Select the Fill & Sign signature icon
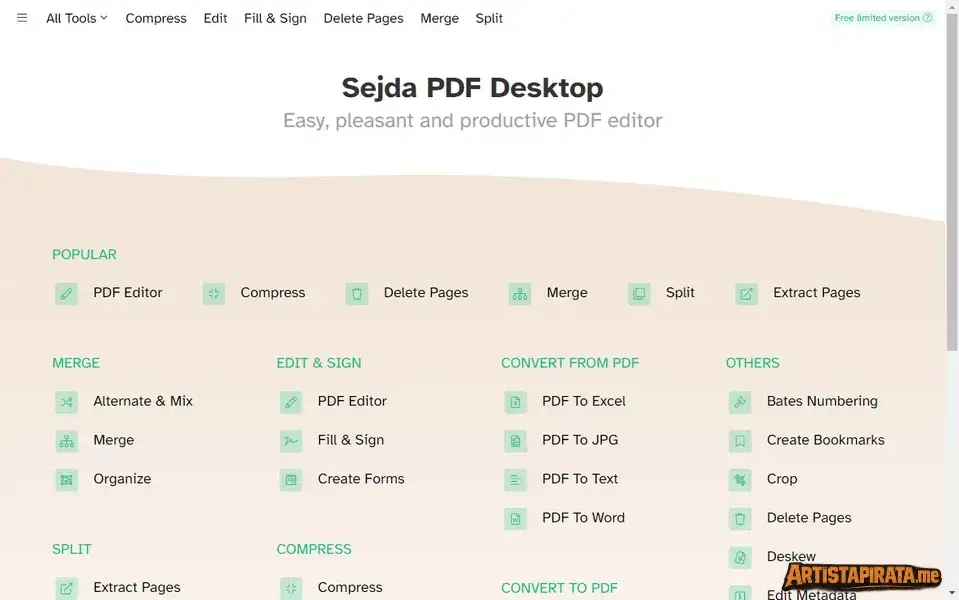 click(290, 440)
